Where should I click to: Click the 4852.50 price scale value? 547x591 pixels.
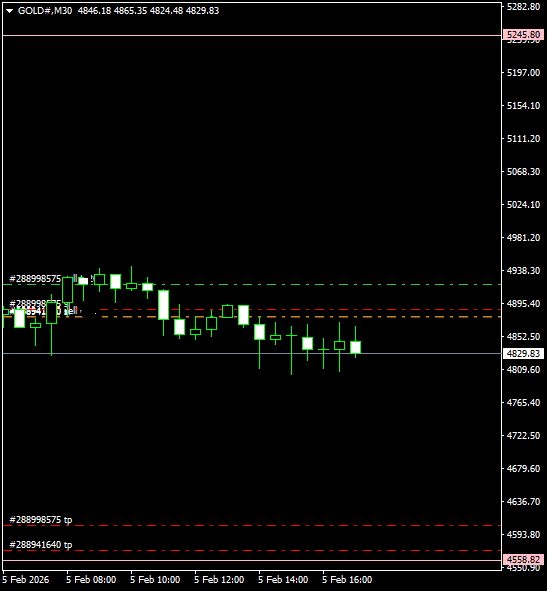(523, 337)
